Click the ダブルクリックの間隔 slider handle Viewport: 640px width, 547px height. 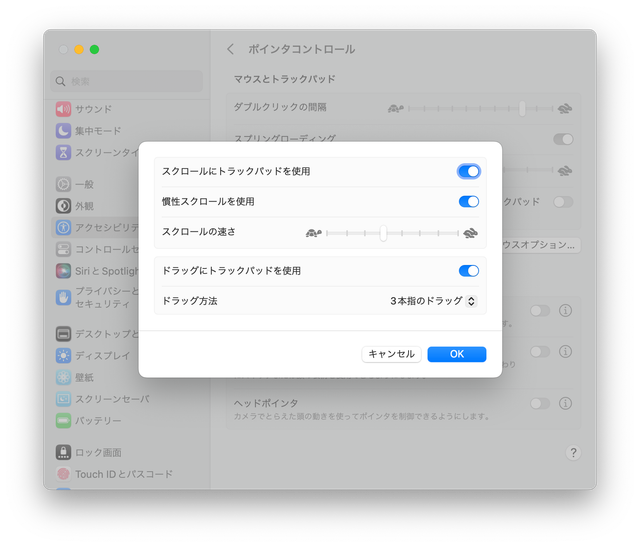[522, 109]
